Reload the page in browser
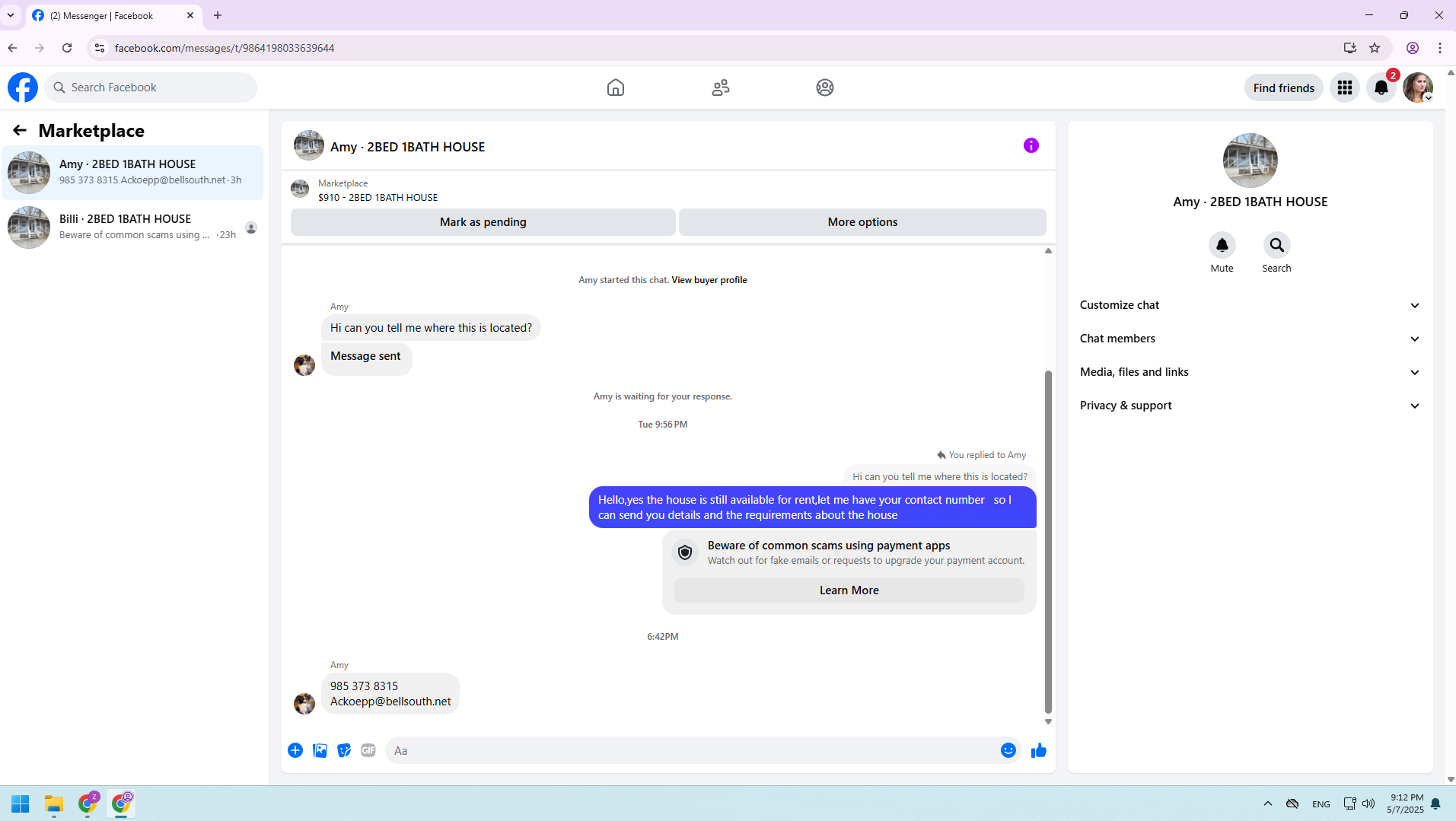Image resolution: width=1456 pixels, height=821 pixels. (x=67, y=48)
